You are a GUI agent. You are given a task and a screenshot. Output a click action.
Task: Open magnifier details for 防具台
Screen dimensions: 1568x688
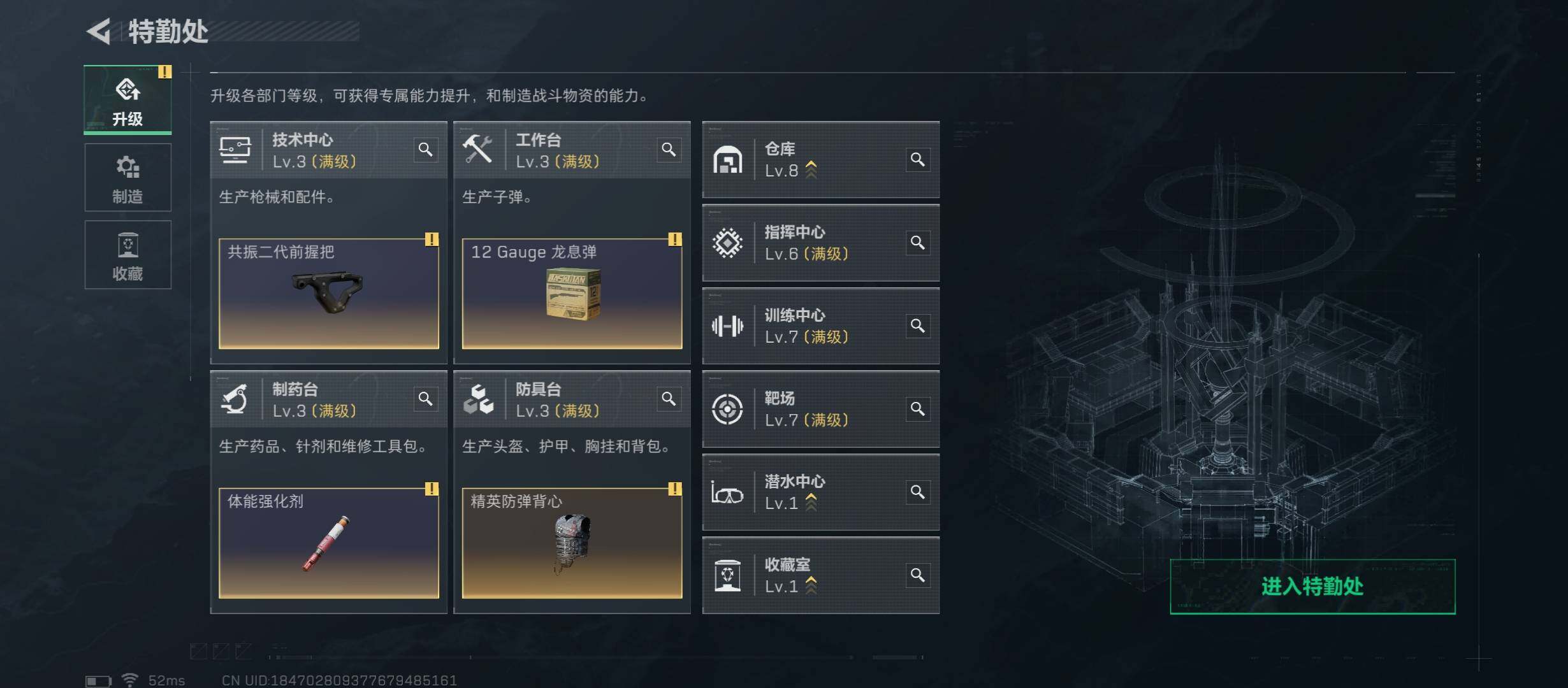click(x=669, y=399)
